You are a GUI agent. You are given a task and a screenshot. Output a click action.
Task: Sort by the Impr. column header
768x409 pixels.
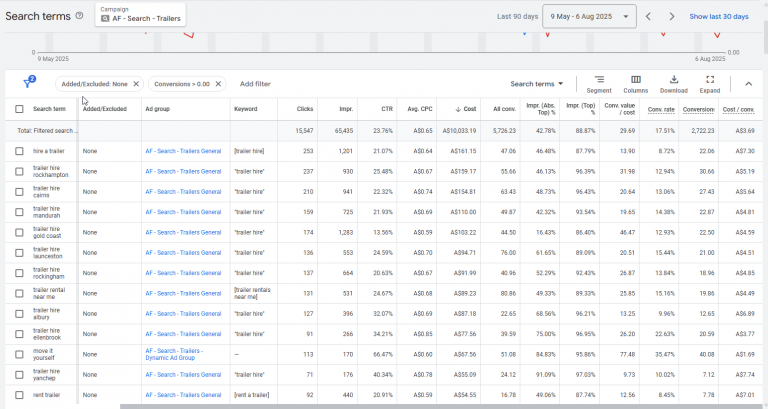coord(346,109)
